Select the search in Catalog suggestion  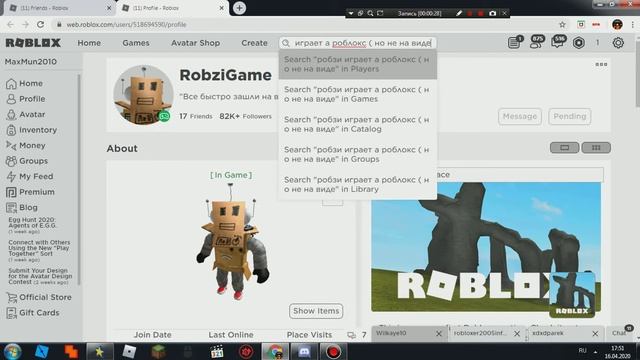point(358,124)
